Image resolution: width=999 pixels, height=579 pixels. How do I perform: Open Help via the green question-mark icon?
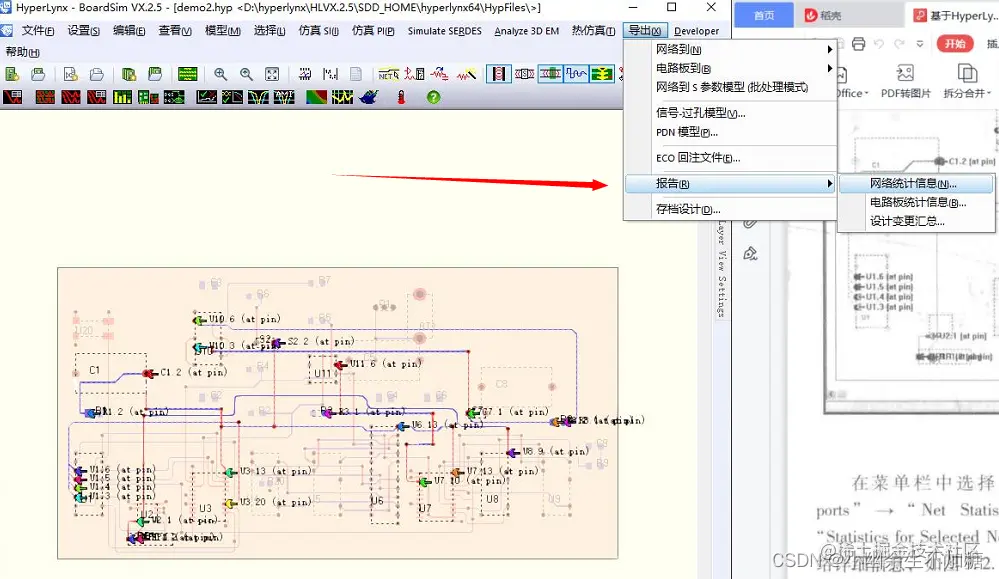[434, 97]
